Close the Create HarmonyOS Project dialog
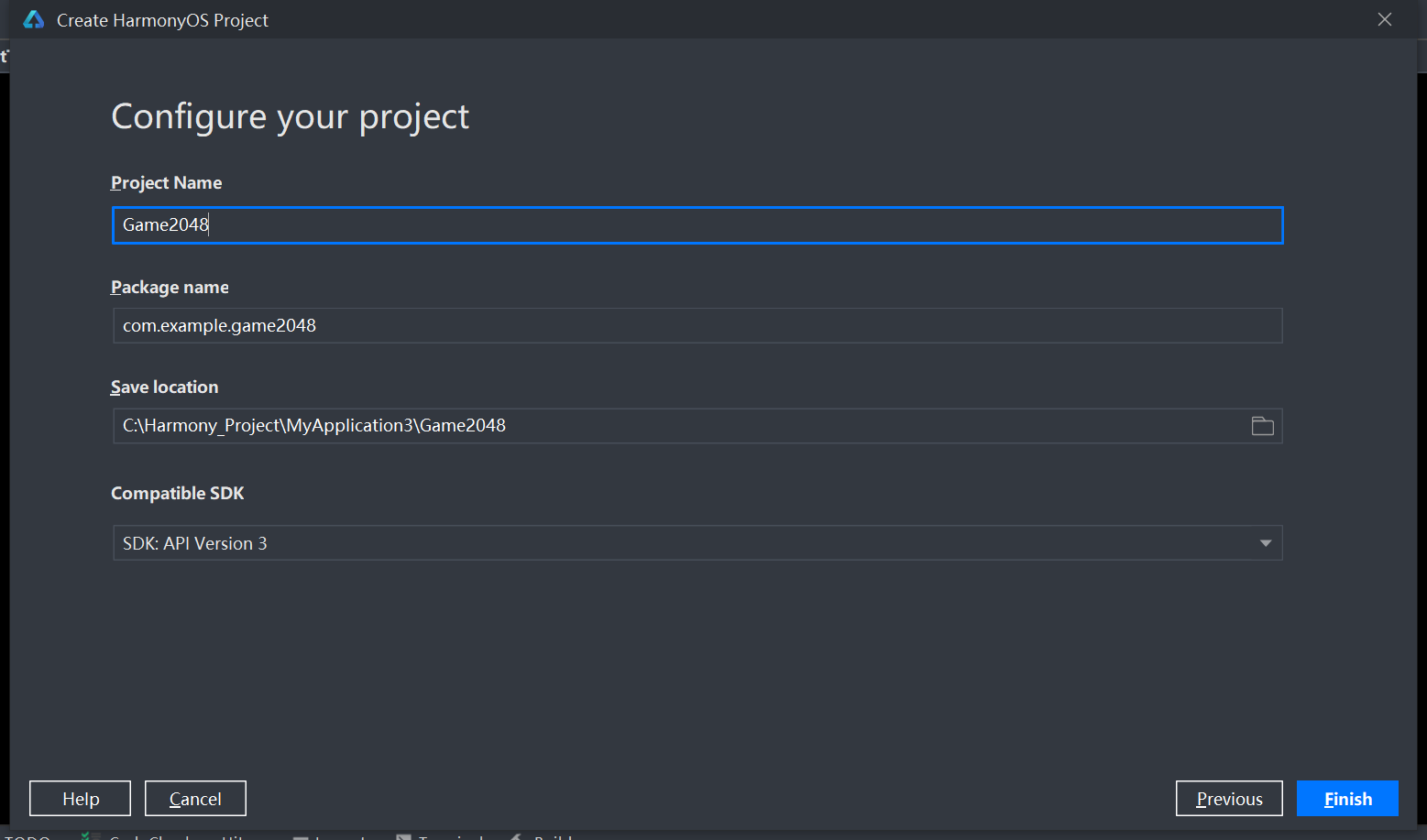 point(1385,19)
